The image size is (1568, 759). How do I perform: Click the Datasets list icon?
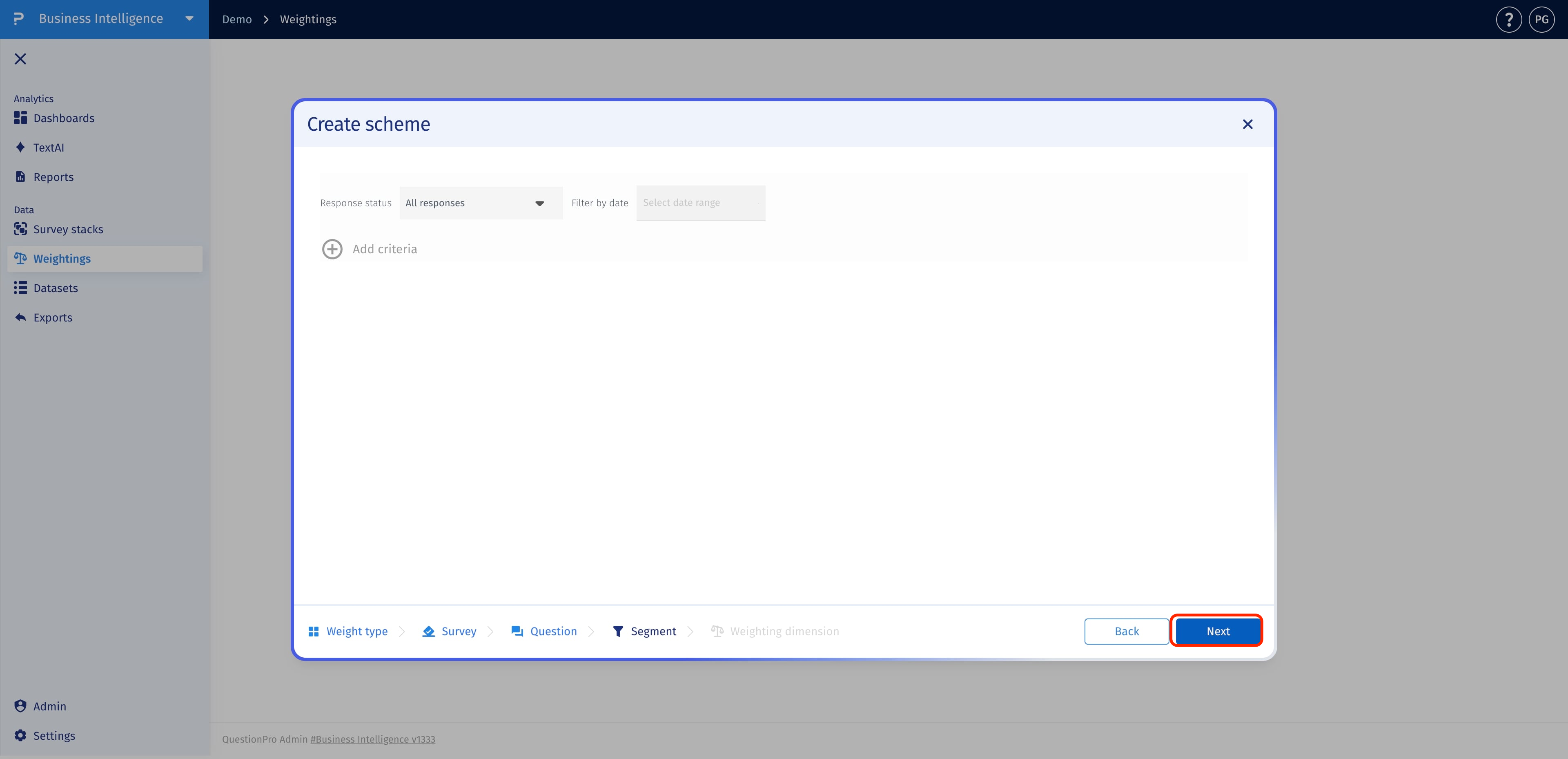coord(21,288)
